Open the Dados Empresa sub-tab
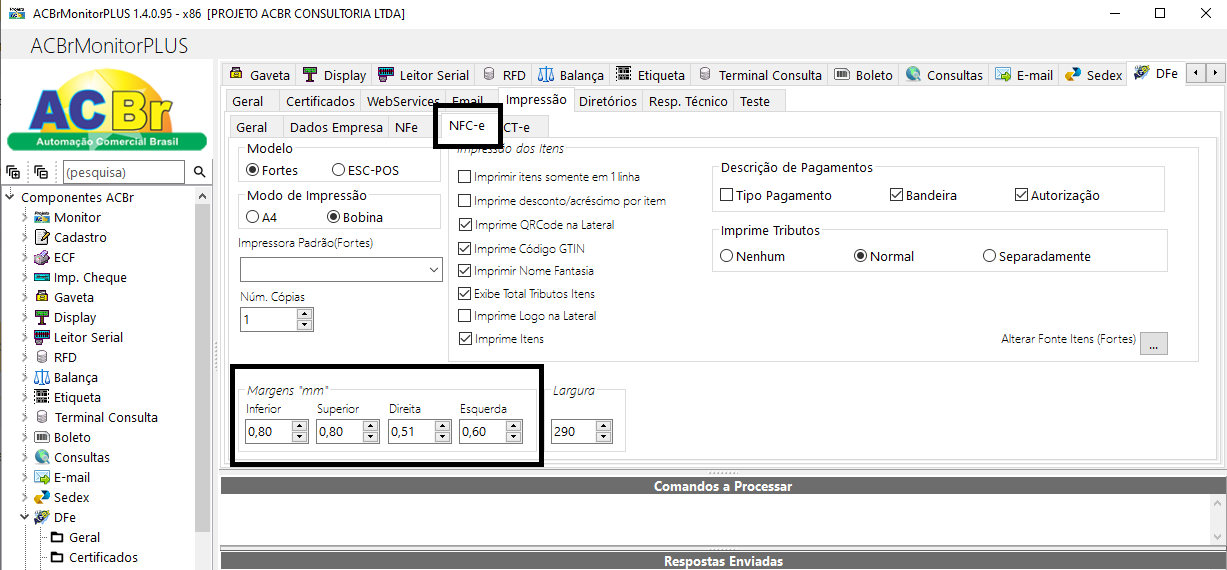Image resolution: width=1227 pixels, height=570 pixels. 336,127
